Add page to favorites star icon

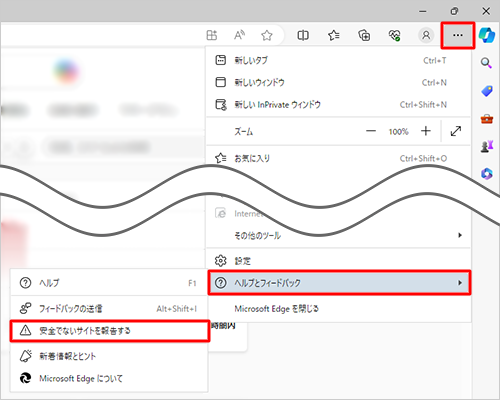coord(267,35)
